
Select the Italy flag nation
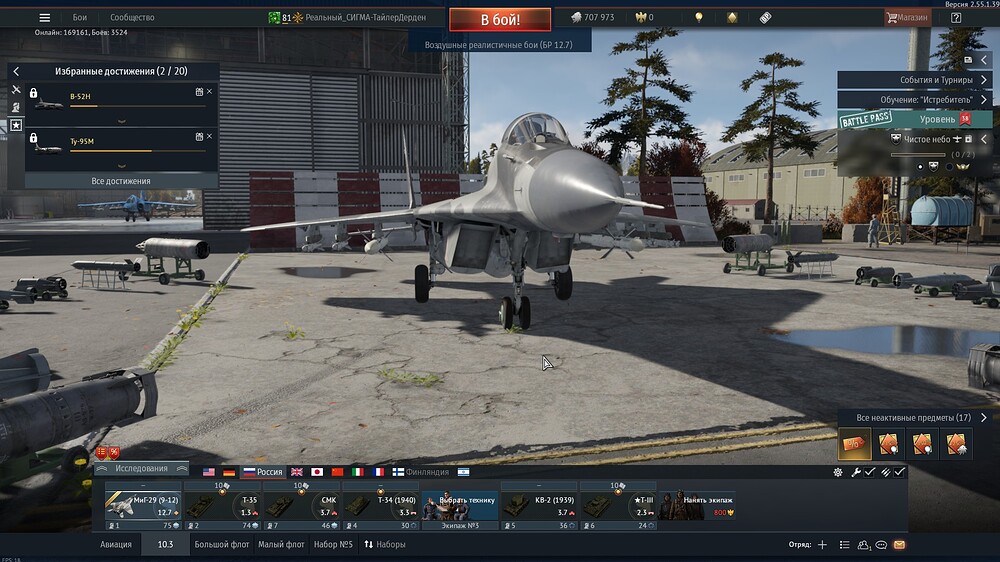[x=358, y=472]
